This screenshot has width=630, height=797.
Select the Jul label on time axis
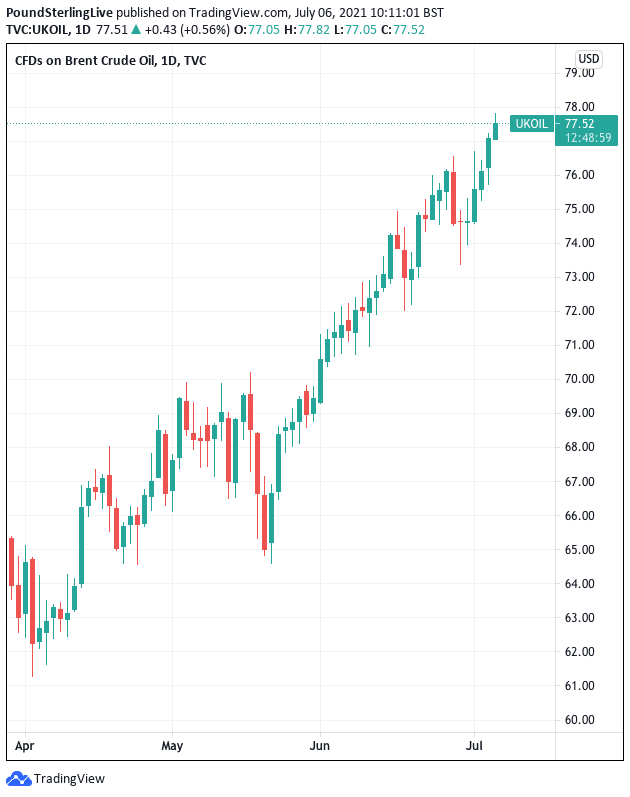[x=474, y=746]
